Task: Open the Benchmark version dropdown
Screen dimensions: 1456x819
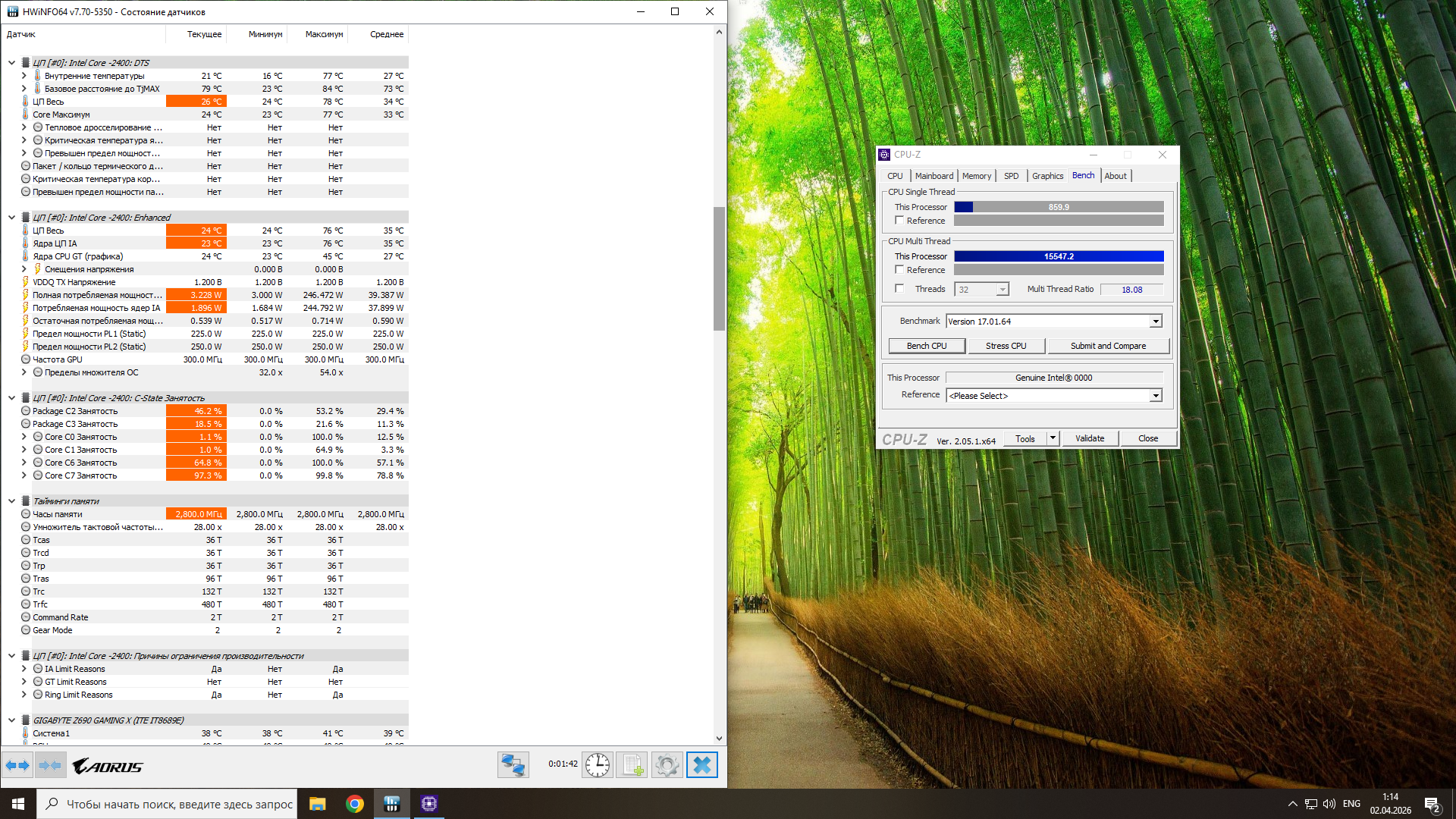Action: click(x=1156, y=322)
